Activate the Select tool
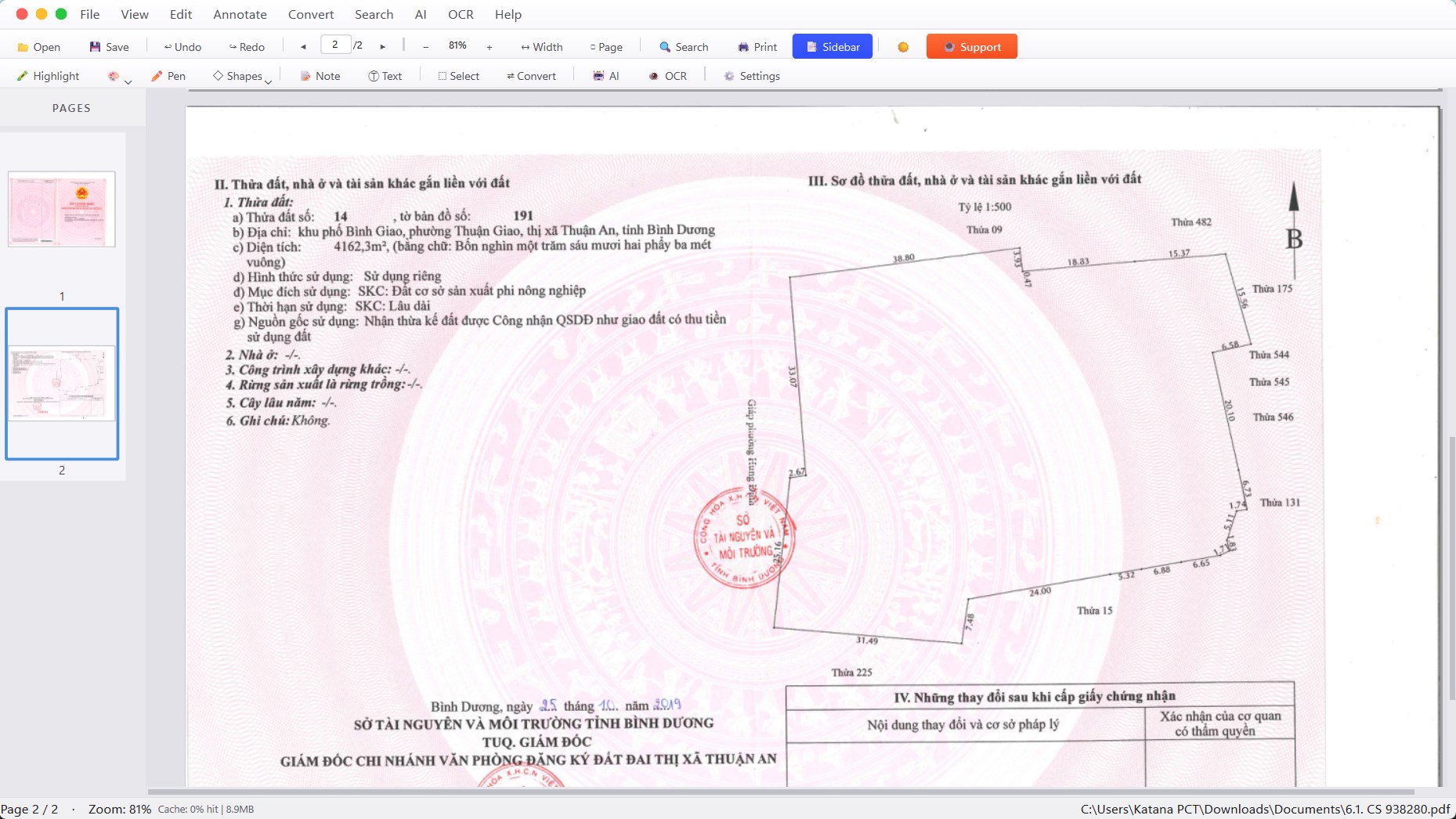1456x819 pixels. [x=459, y=76]
